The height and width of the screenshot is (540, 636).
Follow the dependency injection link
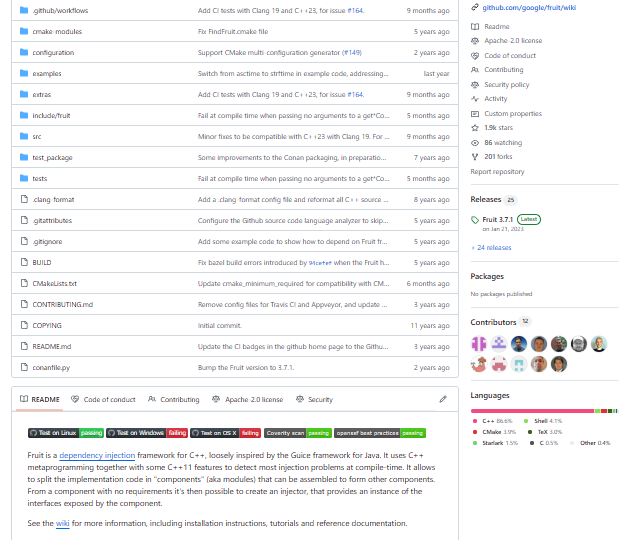pyautogui.click(x=97, y=456)
